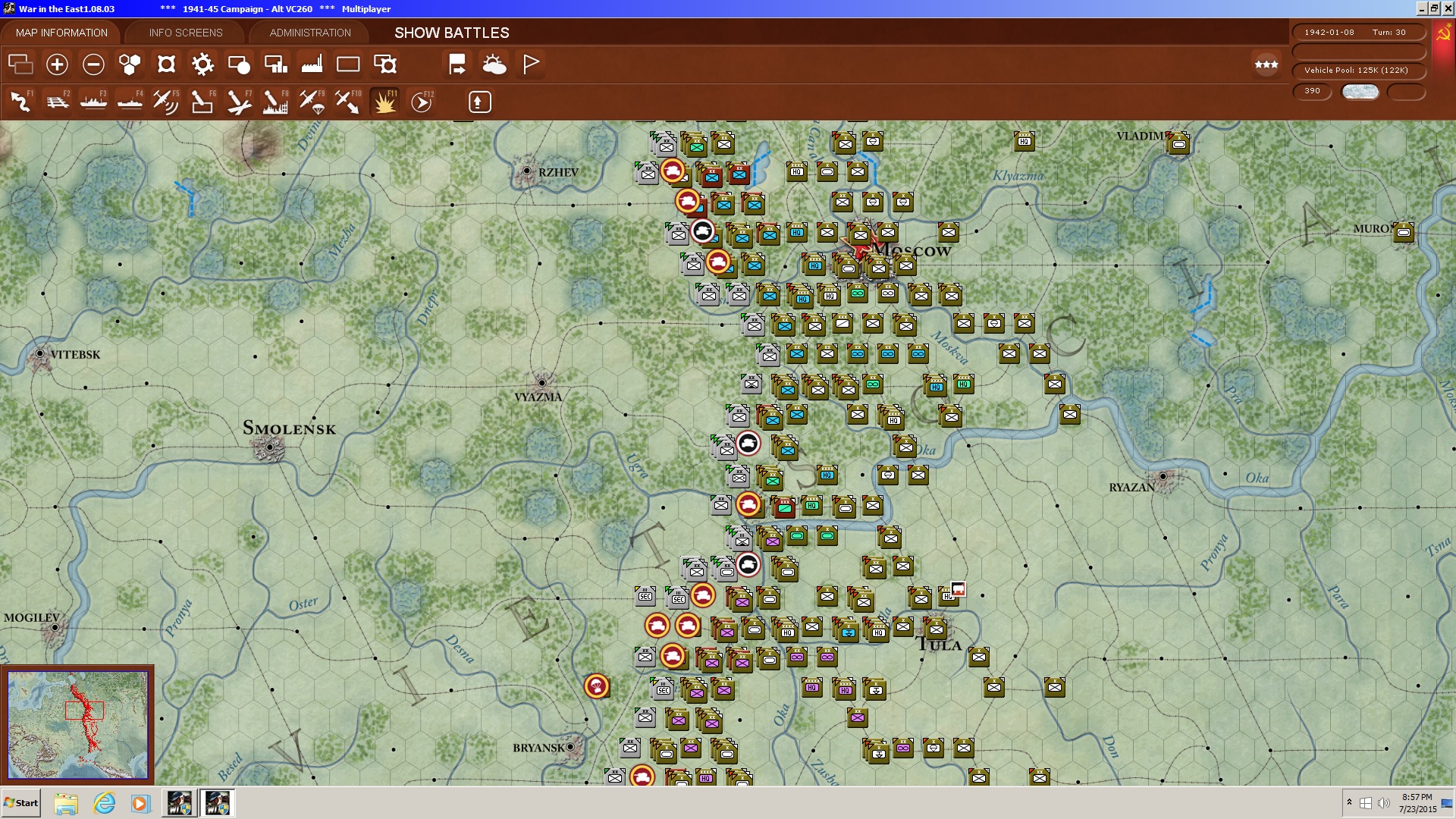
Task: Click the rectangle-with-circle unit icon
Action: (239, 64)
